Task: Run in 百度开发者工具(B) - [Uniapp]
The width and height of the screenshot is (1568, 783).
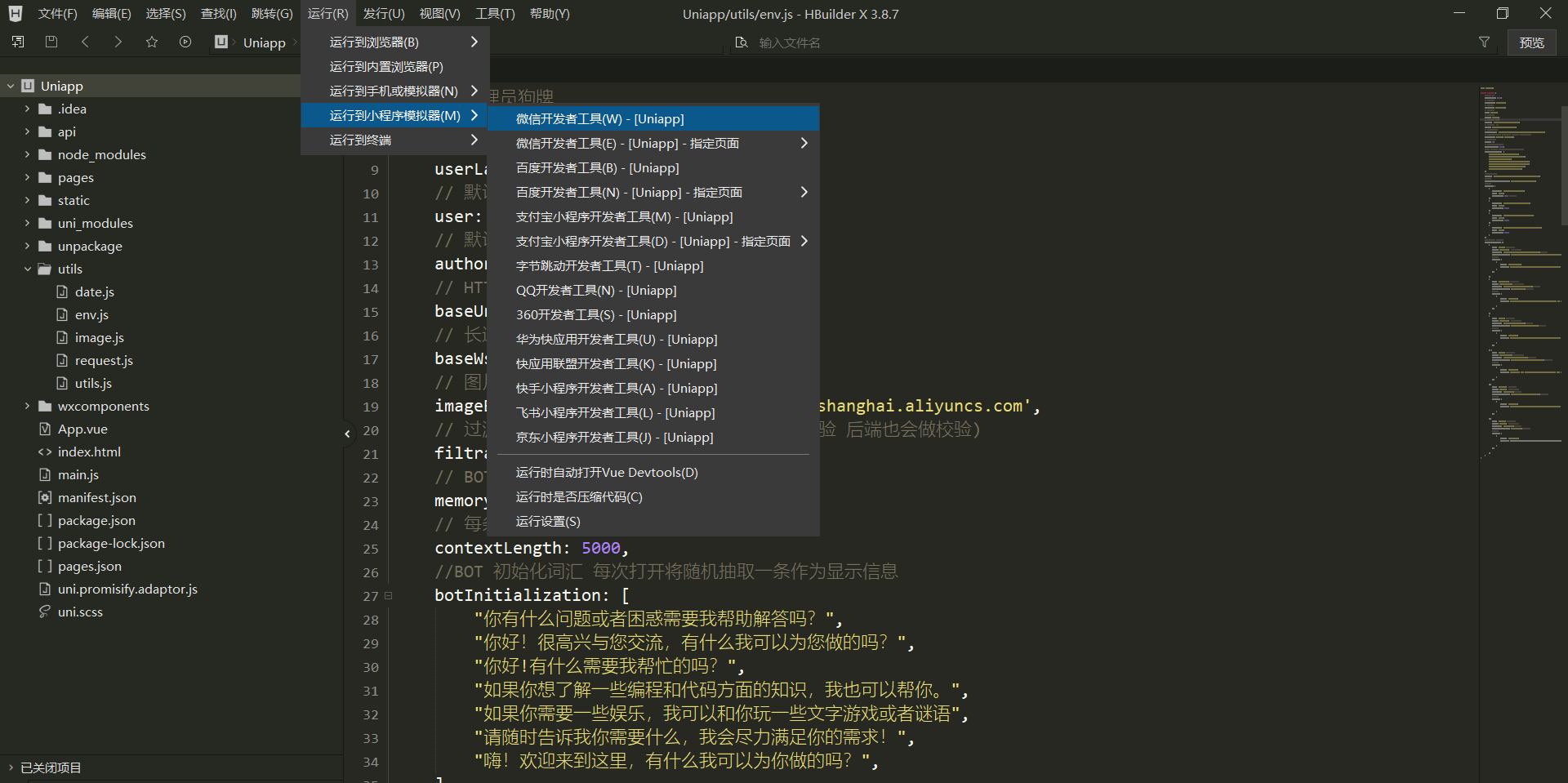Action: (653, 167)
